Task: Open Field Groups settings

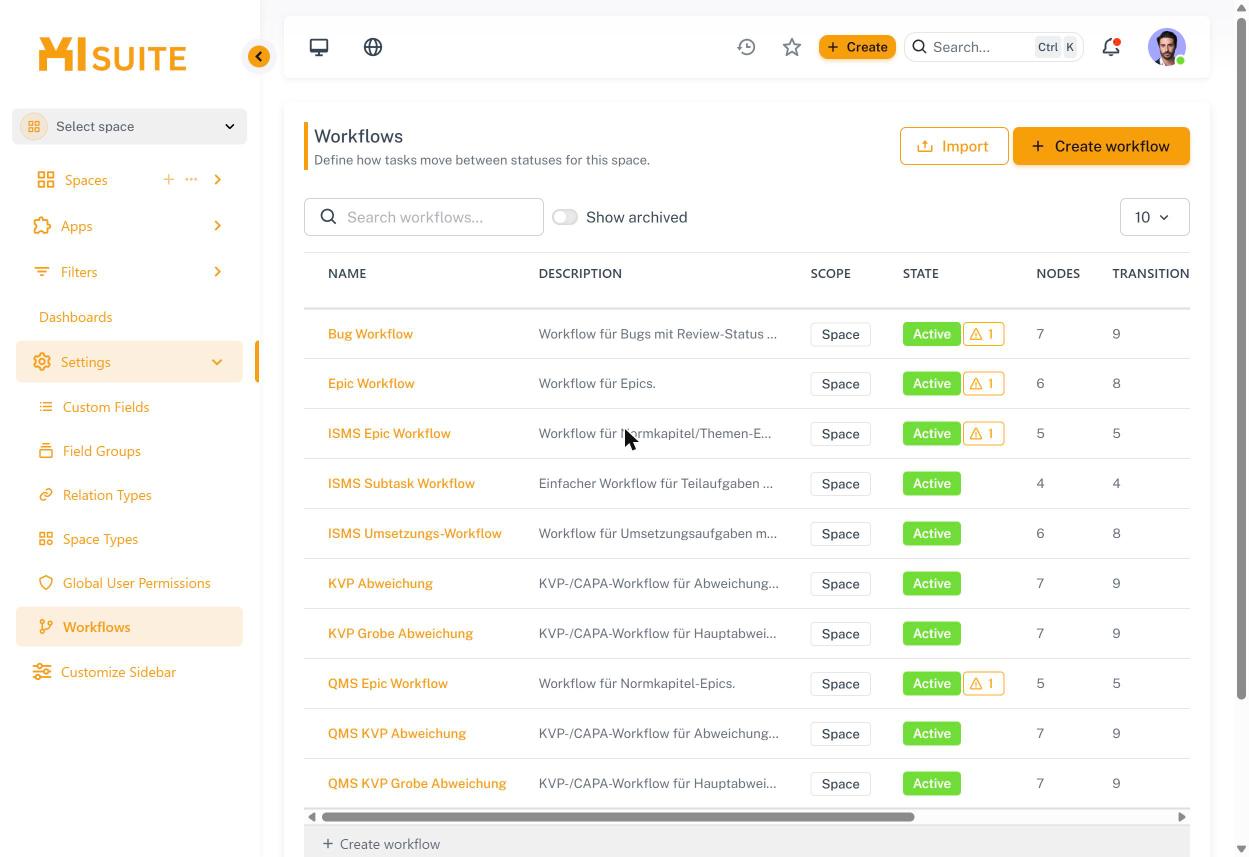Action: tap(102, 451)
